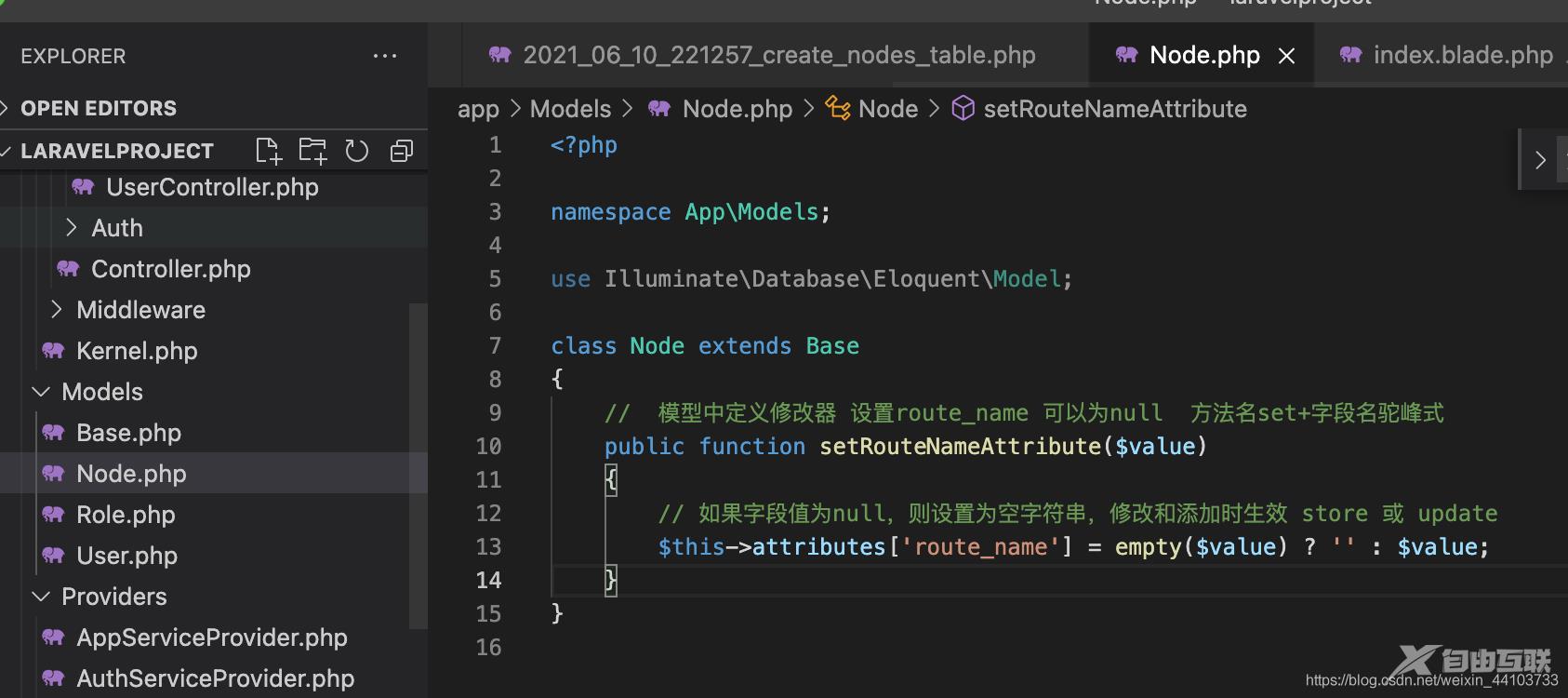Click the sidebar vertical scrollbar
The image size is (1568, 698).
(419, 465)
